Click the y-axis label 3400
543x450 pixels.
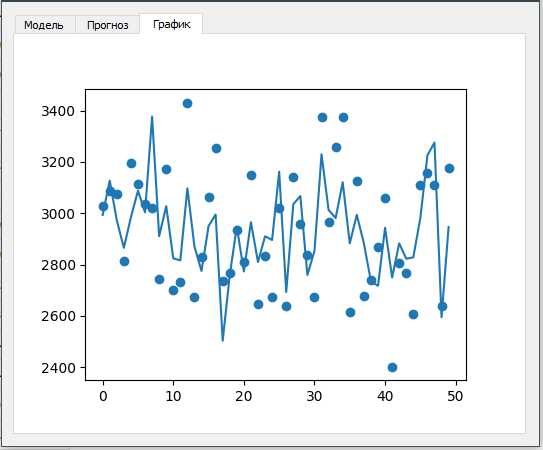click(x=58, y=112)
